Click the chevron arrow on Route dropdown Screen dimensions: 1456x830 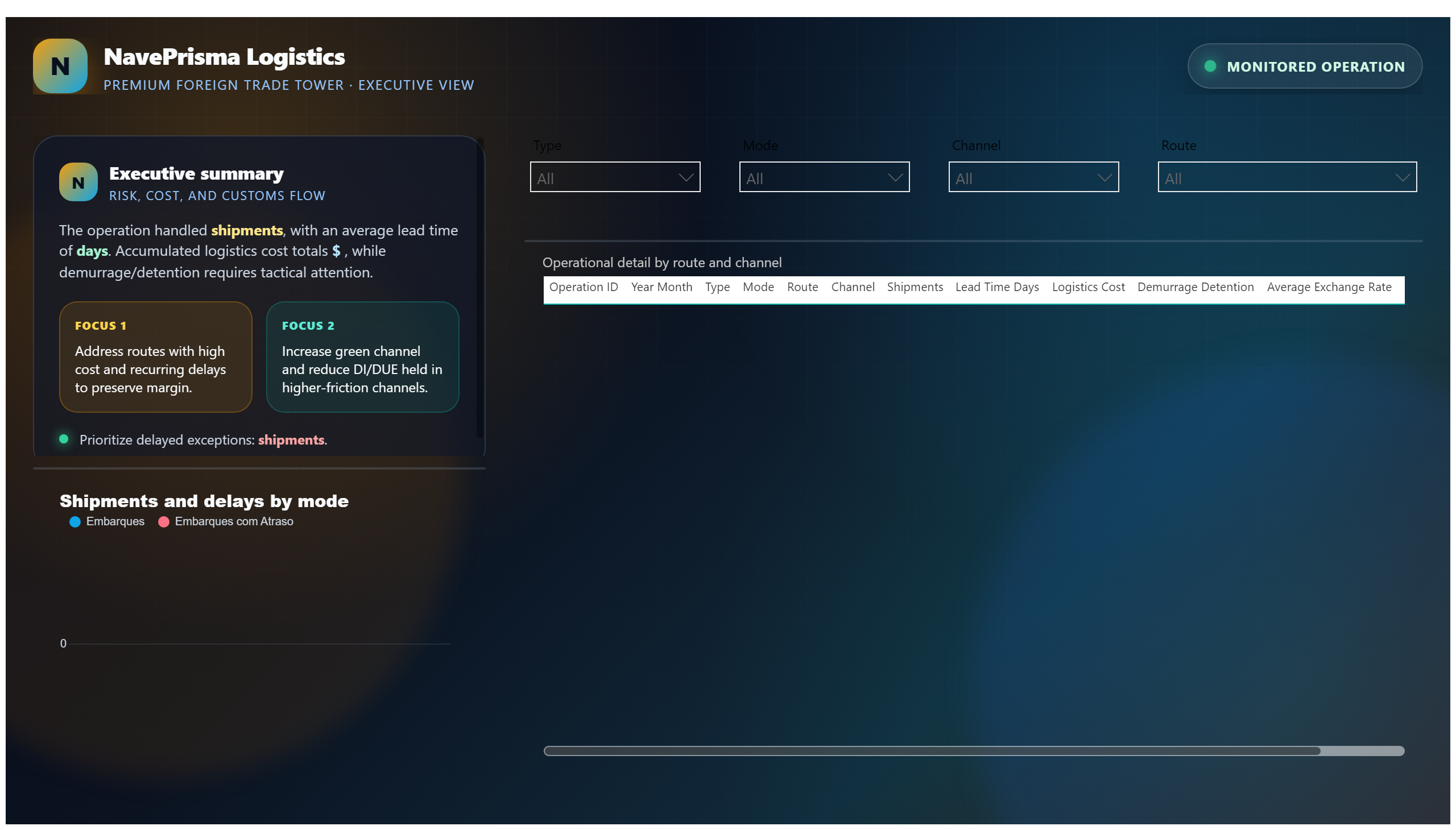click(1402, 178)
